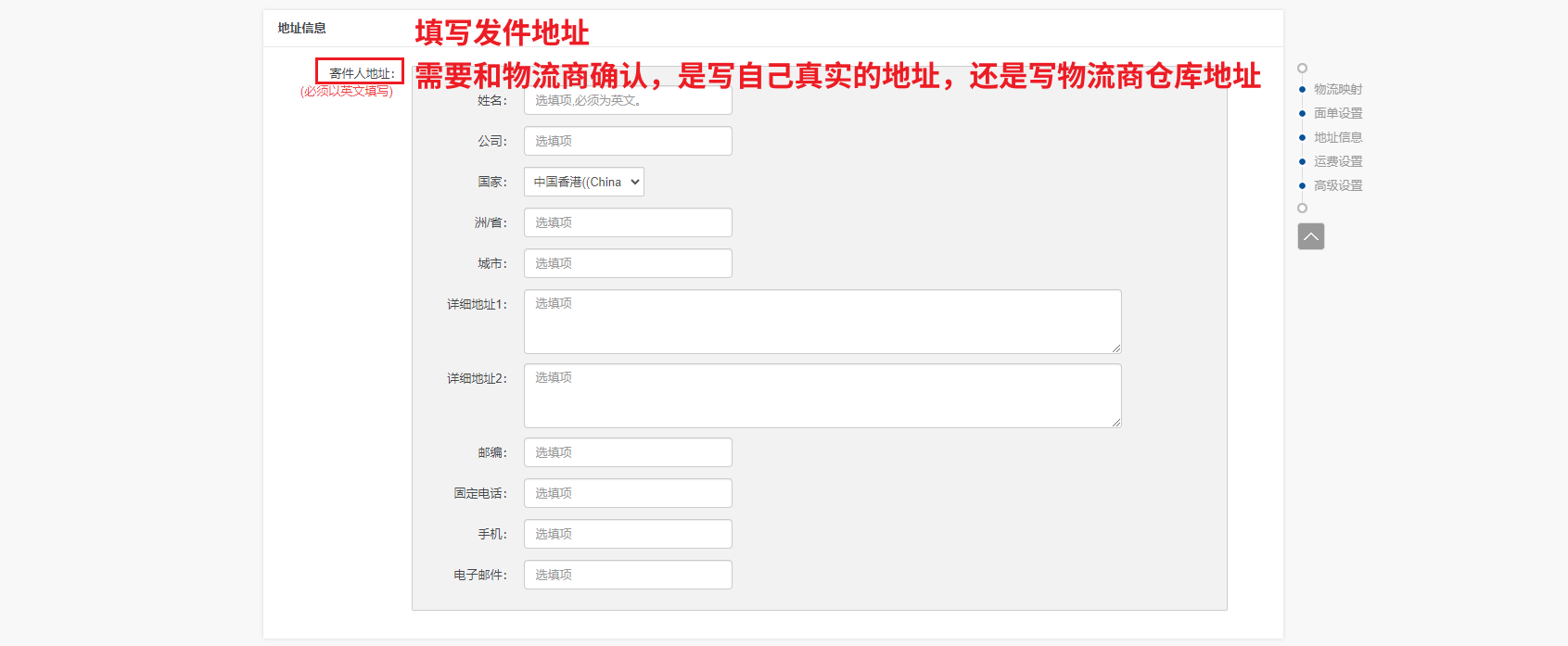Screen dimensions: 1568x646
Task: Select 地址信息 in side navigation
Action: [x=1338, y=137]
